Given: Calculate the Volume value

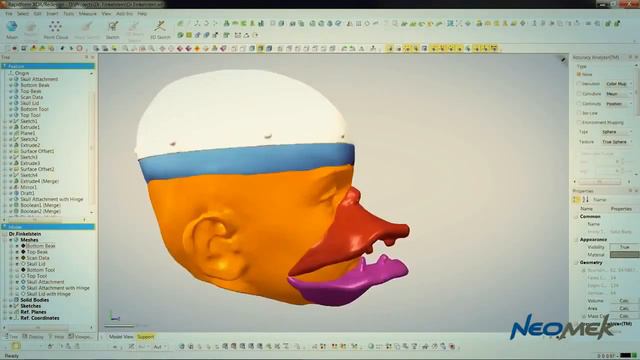Looking at the screenshot, I should coord(624,301).
